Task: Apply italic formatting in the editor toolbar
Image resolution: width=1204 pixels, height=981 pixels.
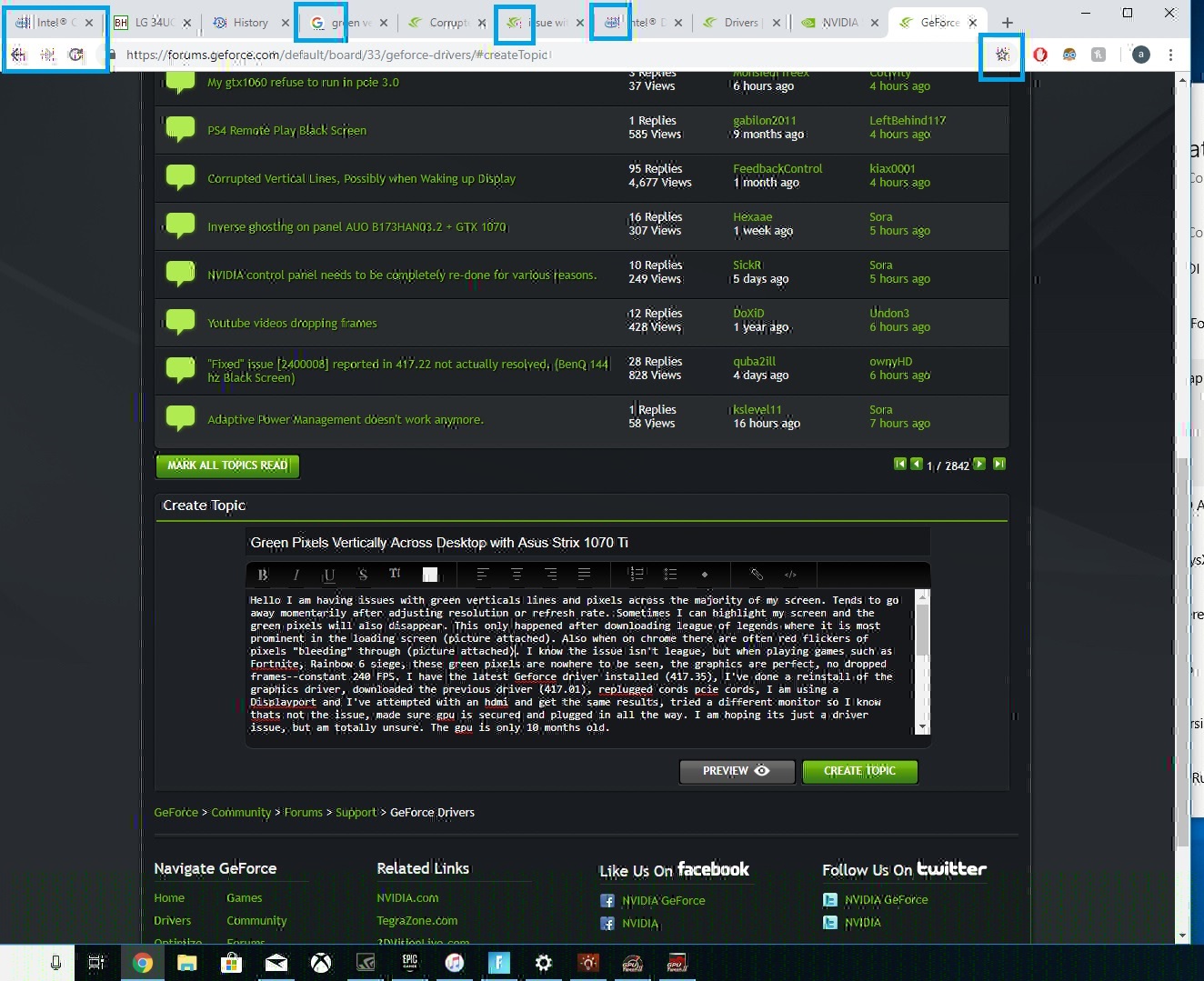Action: (296, 574)
